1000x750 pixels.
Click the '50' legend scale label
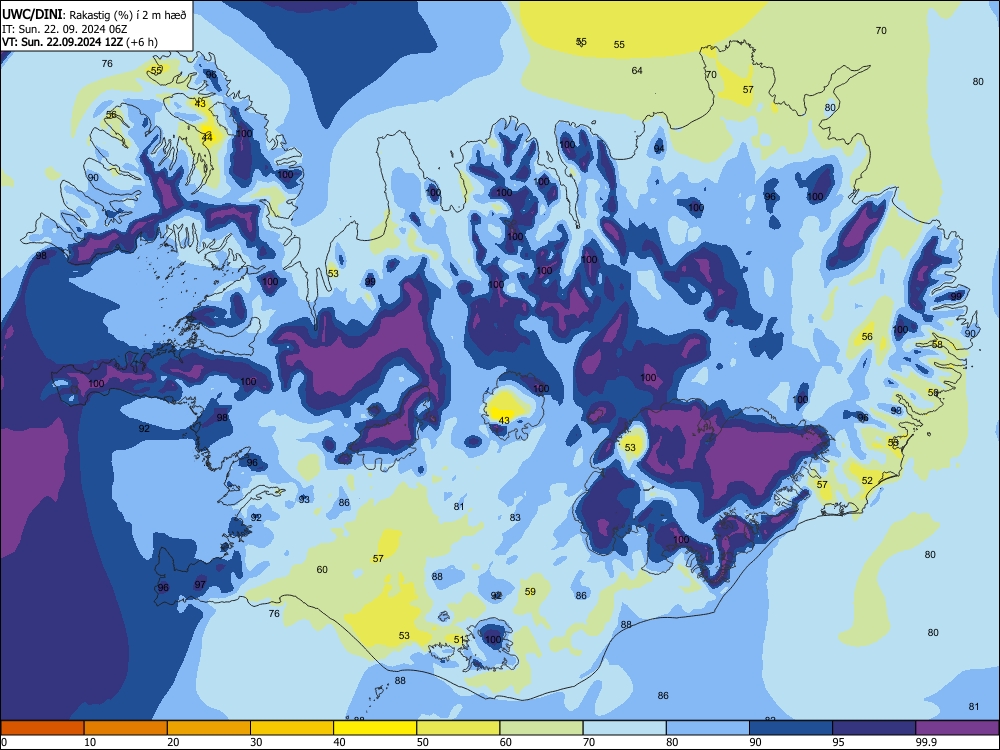tap(423, 742)
